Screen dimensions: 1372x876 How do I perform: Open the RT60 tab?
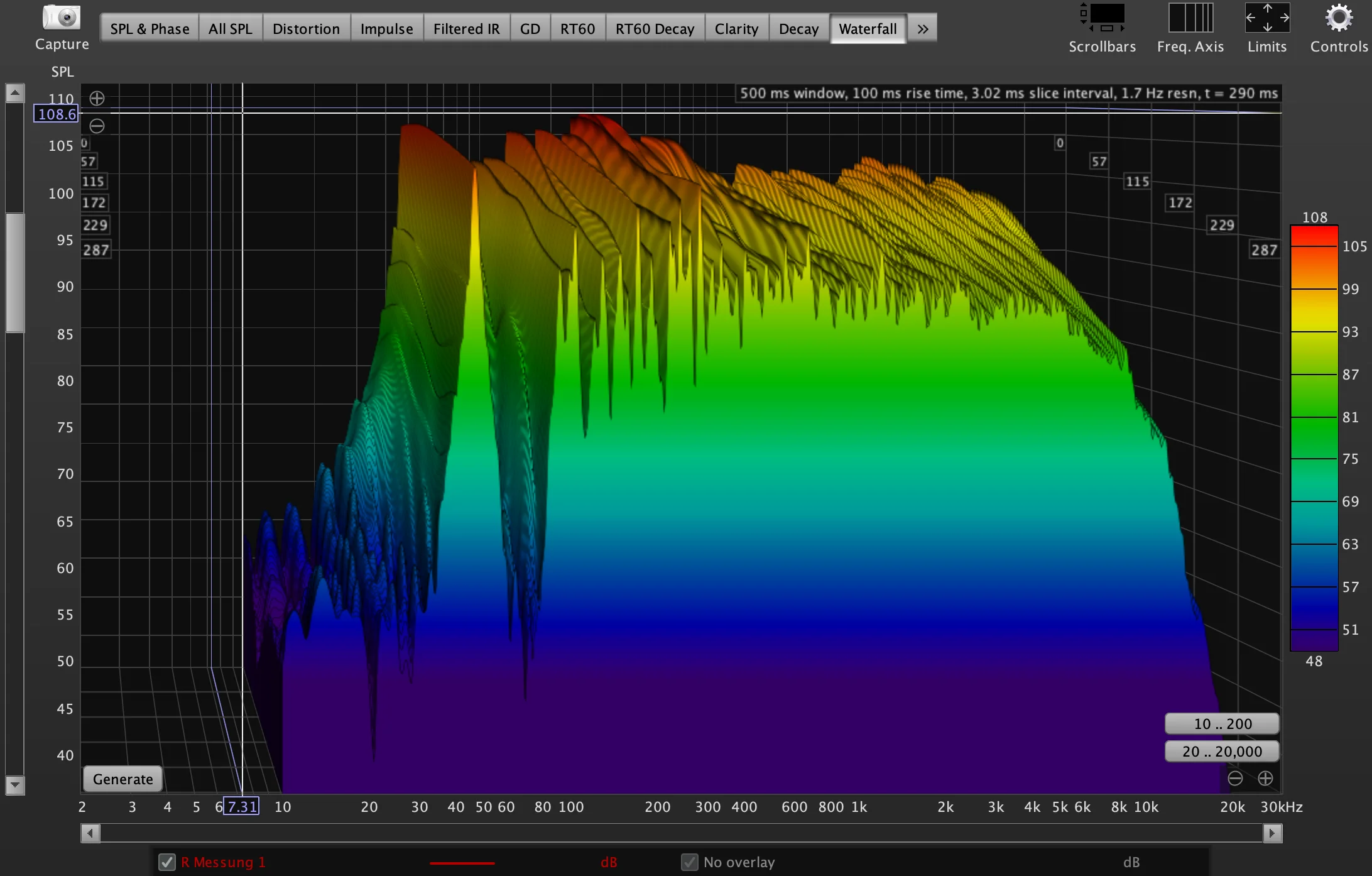(578, 29)
